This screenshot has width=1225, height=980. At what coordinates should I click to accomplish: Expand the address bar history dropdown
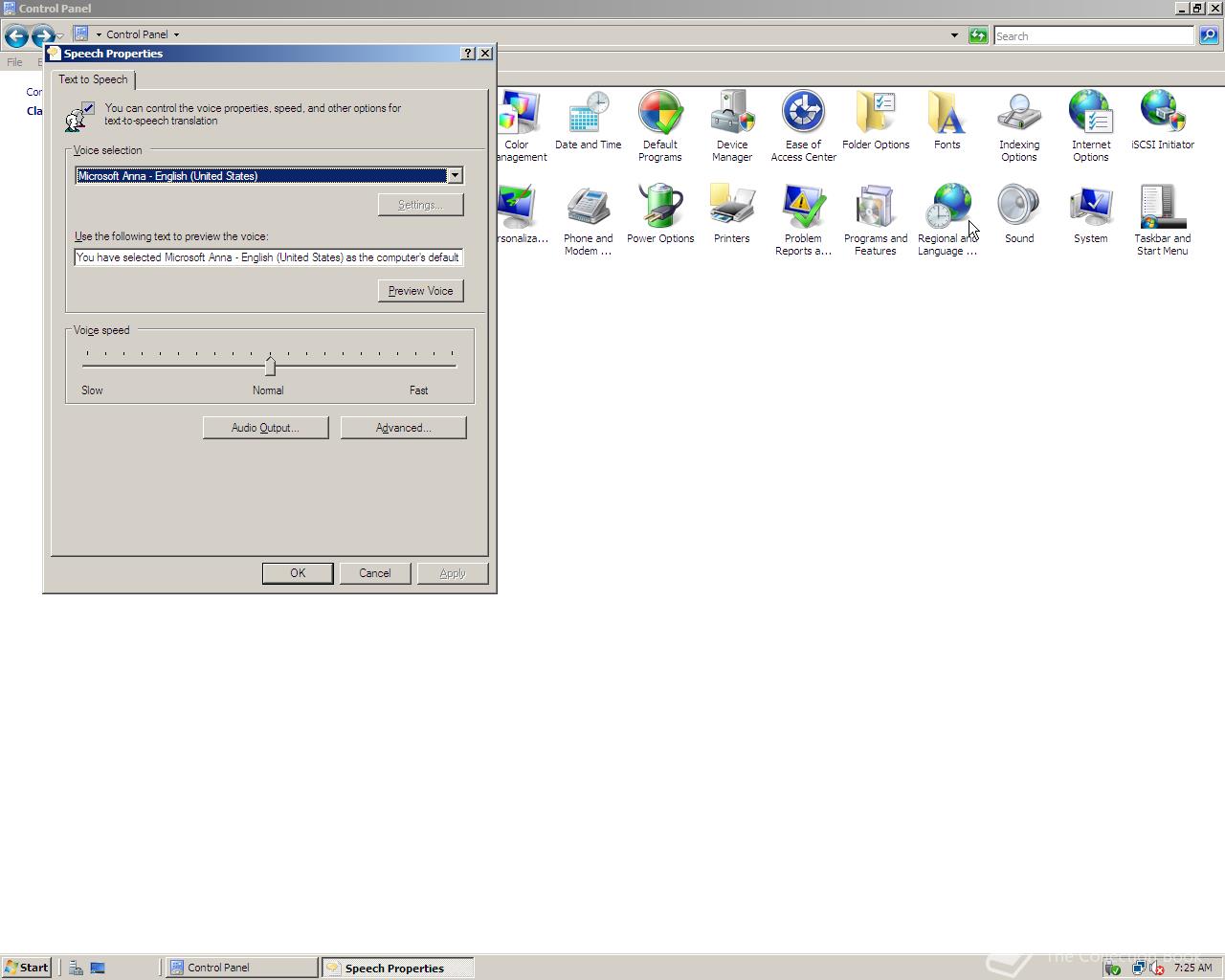coord(954,35)
